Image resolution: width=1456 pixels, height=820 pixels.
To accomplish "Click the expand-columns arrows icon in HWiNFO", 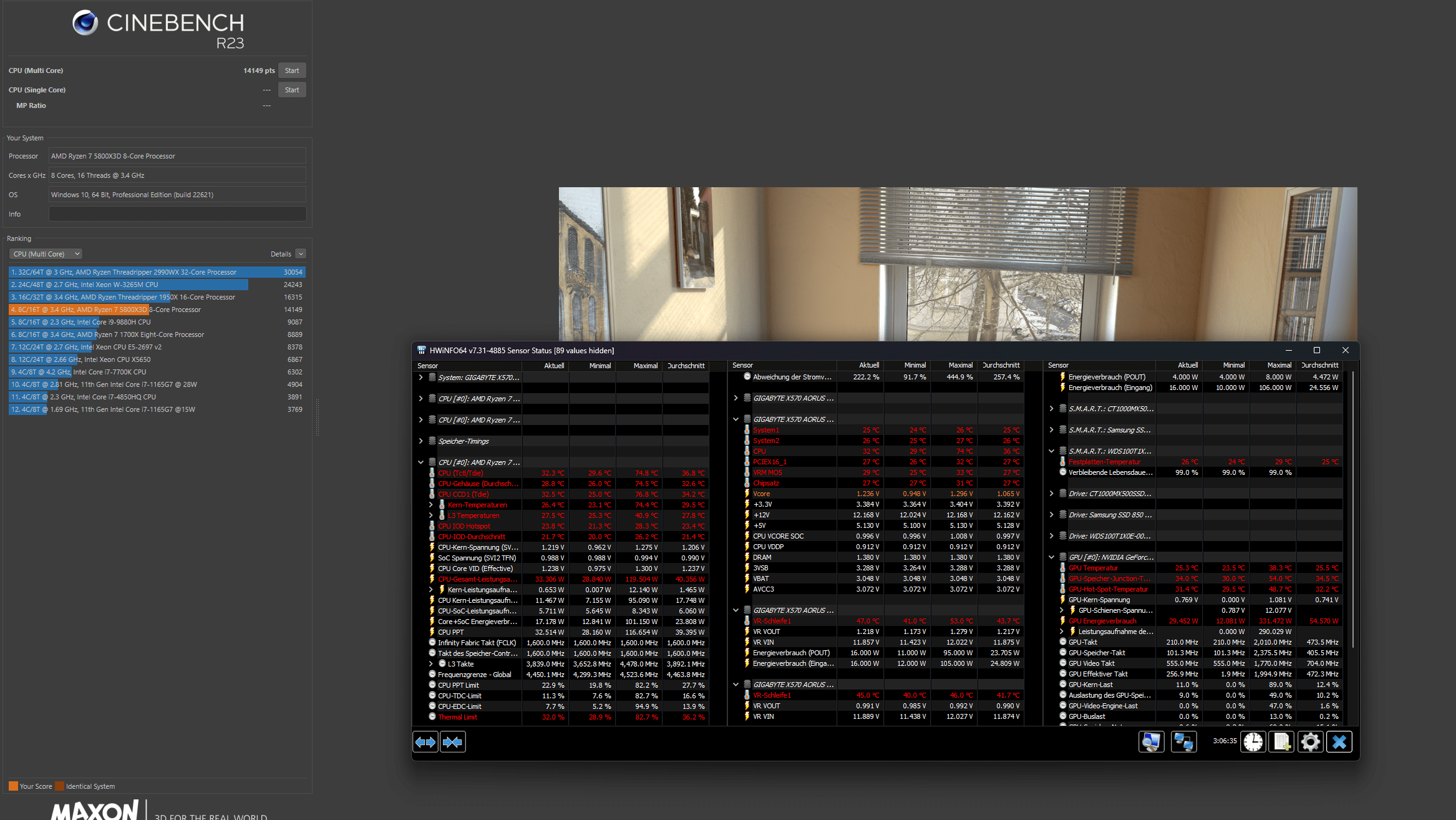I will [x=425, y=742].
